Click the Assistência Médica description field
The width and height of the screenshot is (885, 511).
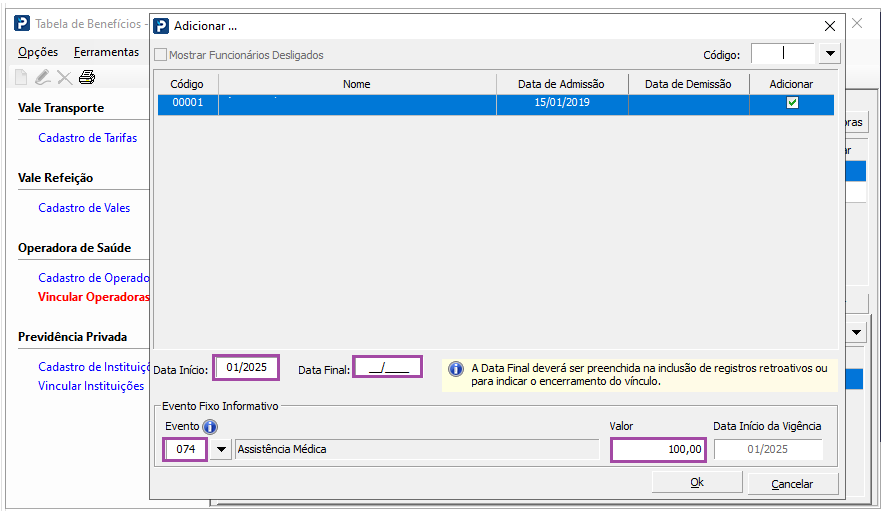(417, 449)
